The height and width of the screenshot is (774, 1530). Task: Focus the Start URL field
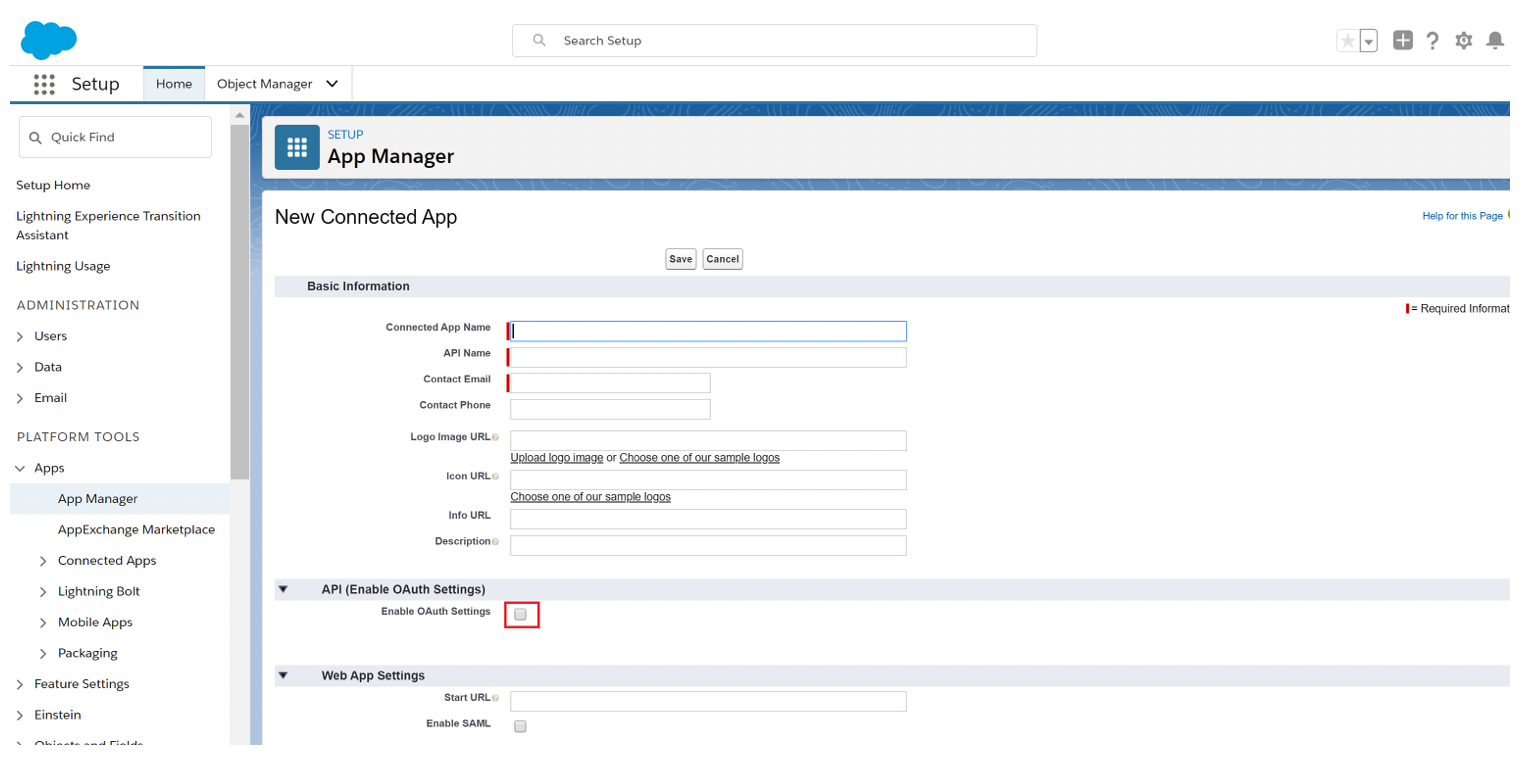tap(708, 701)
